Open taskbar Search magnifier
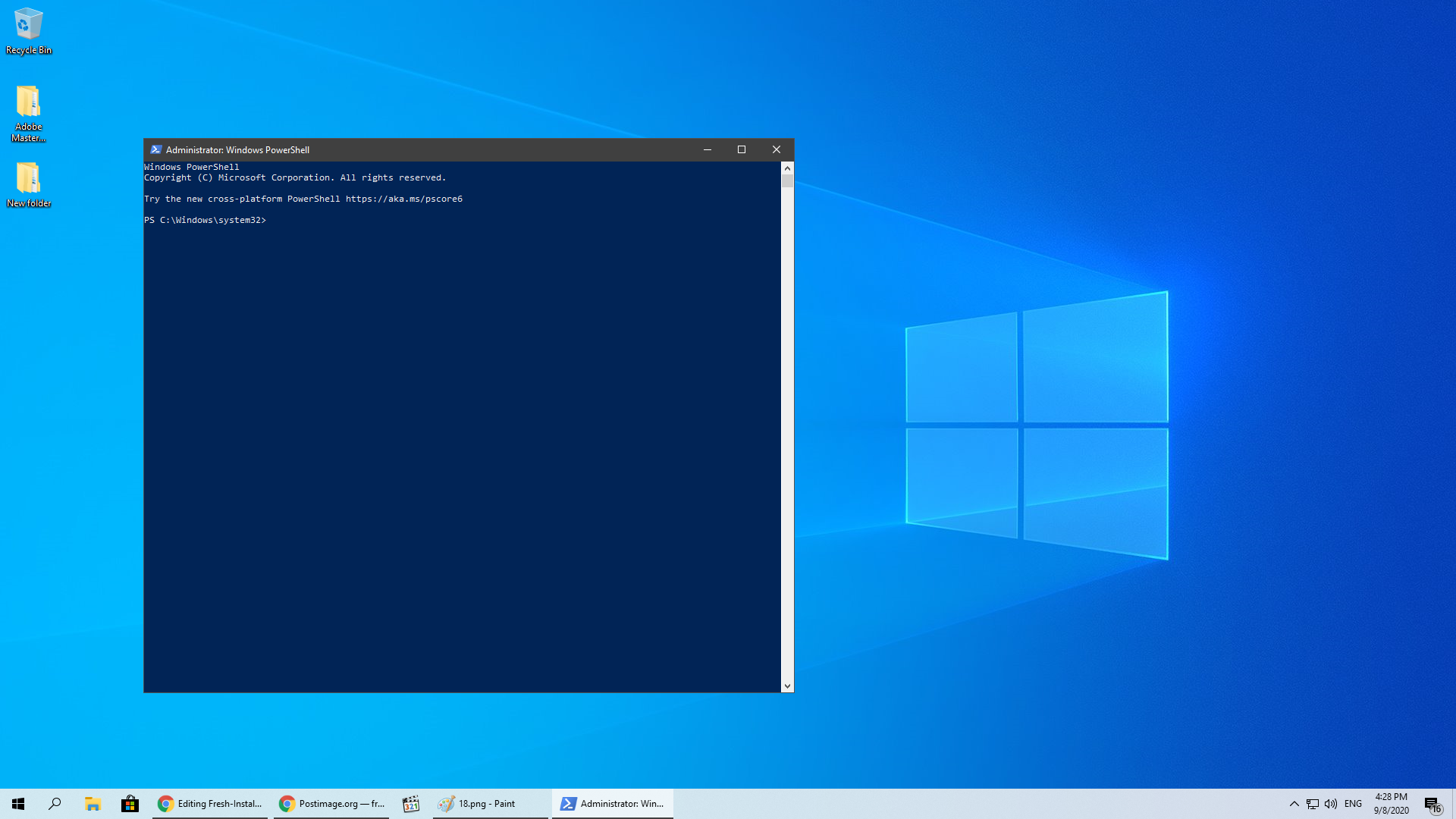The image size is (1456, 819). coord(55,804)
